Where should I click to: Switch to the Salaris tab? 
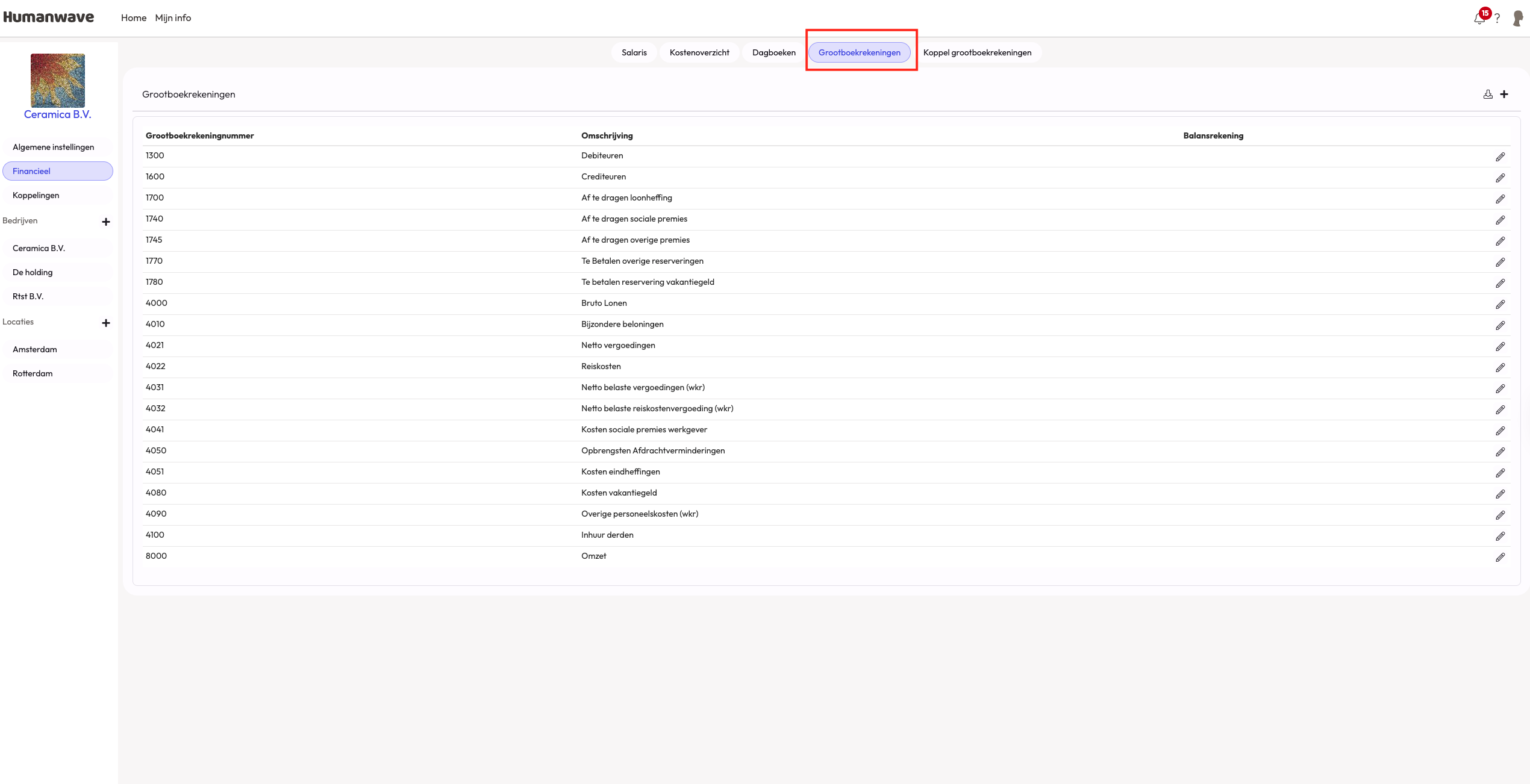tap(634, 52)
